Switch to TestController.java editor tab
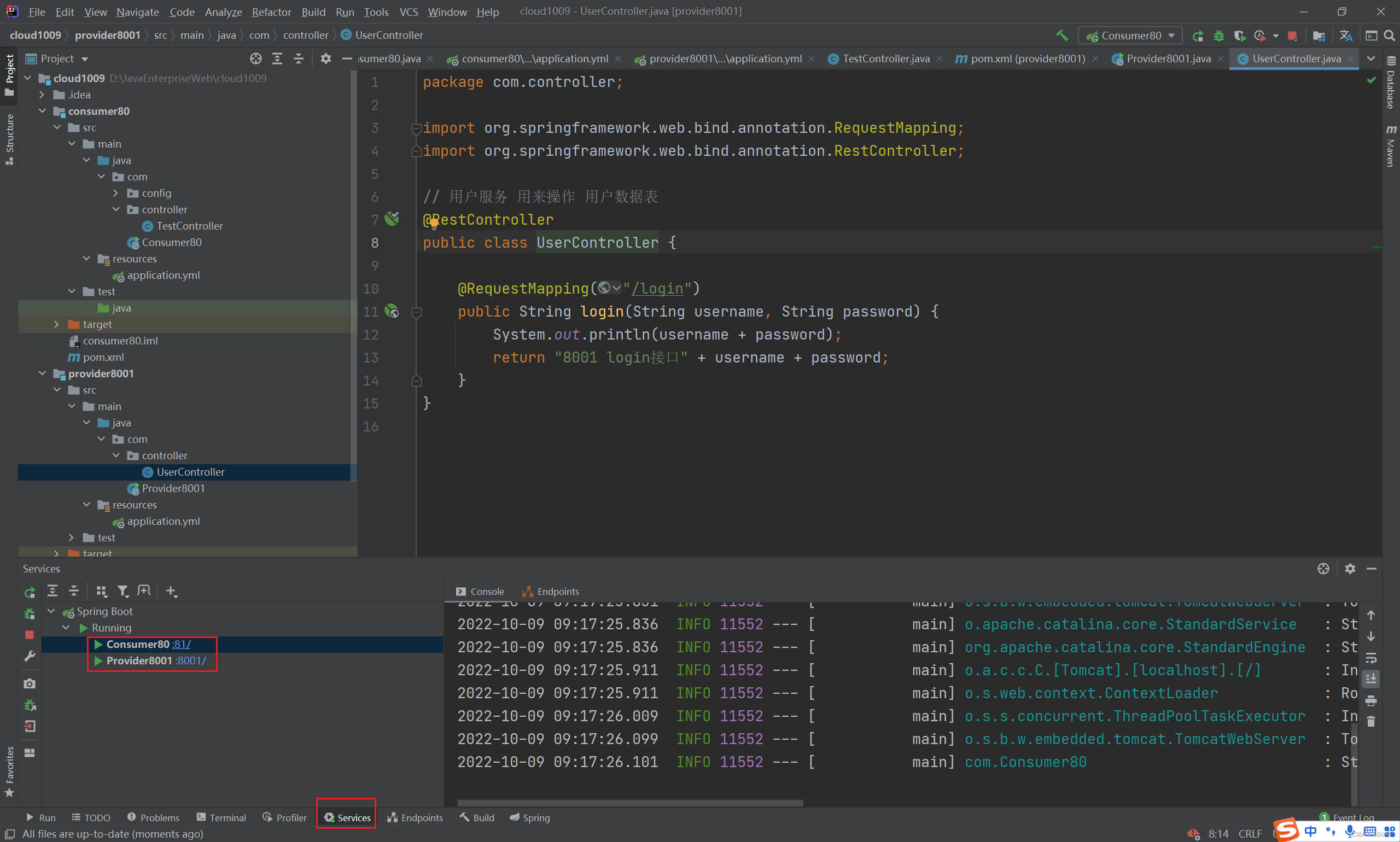The image size is (1400, 842). click(x=885, y=59)
